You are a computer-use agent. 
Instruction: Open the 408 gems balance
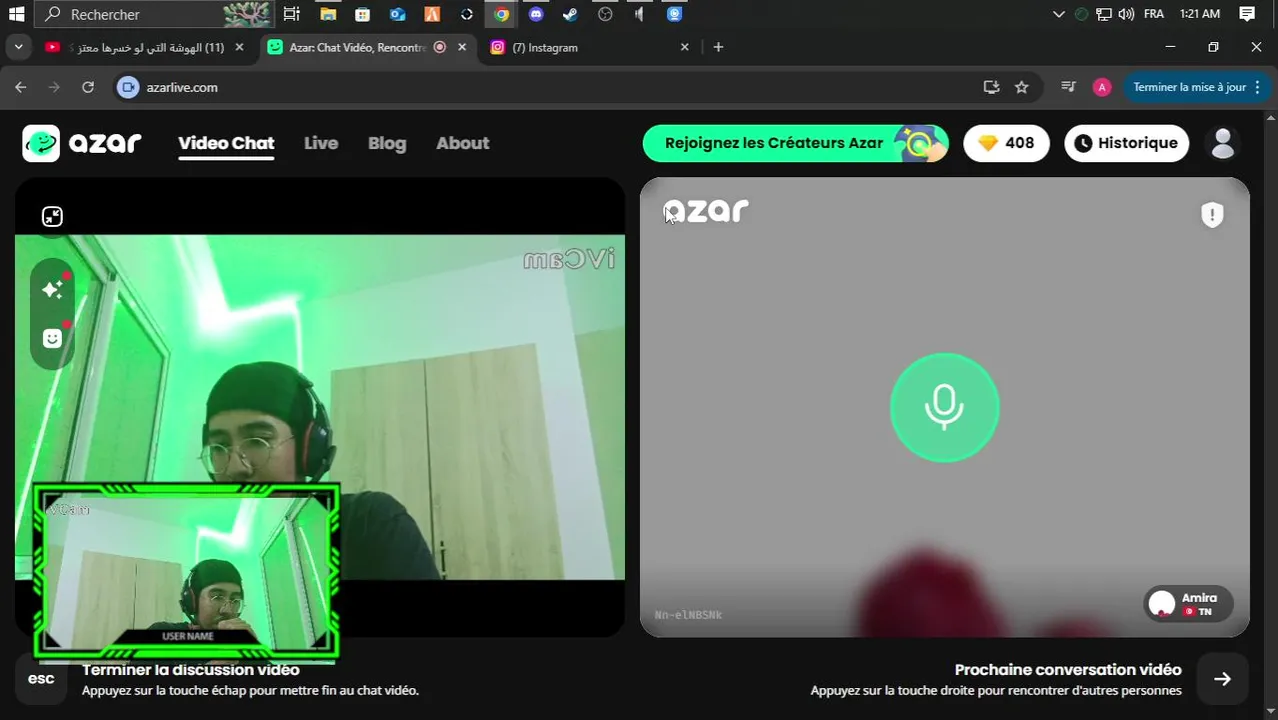click(x=1006, y=143)
